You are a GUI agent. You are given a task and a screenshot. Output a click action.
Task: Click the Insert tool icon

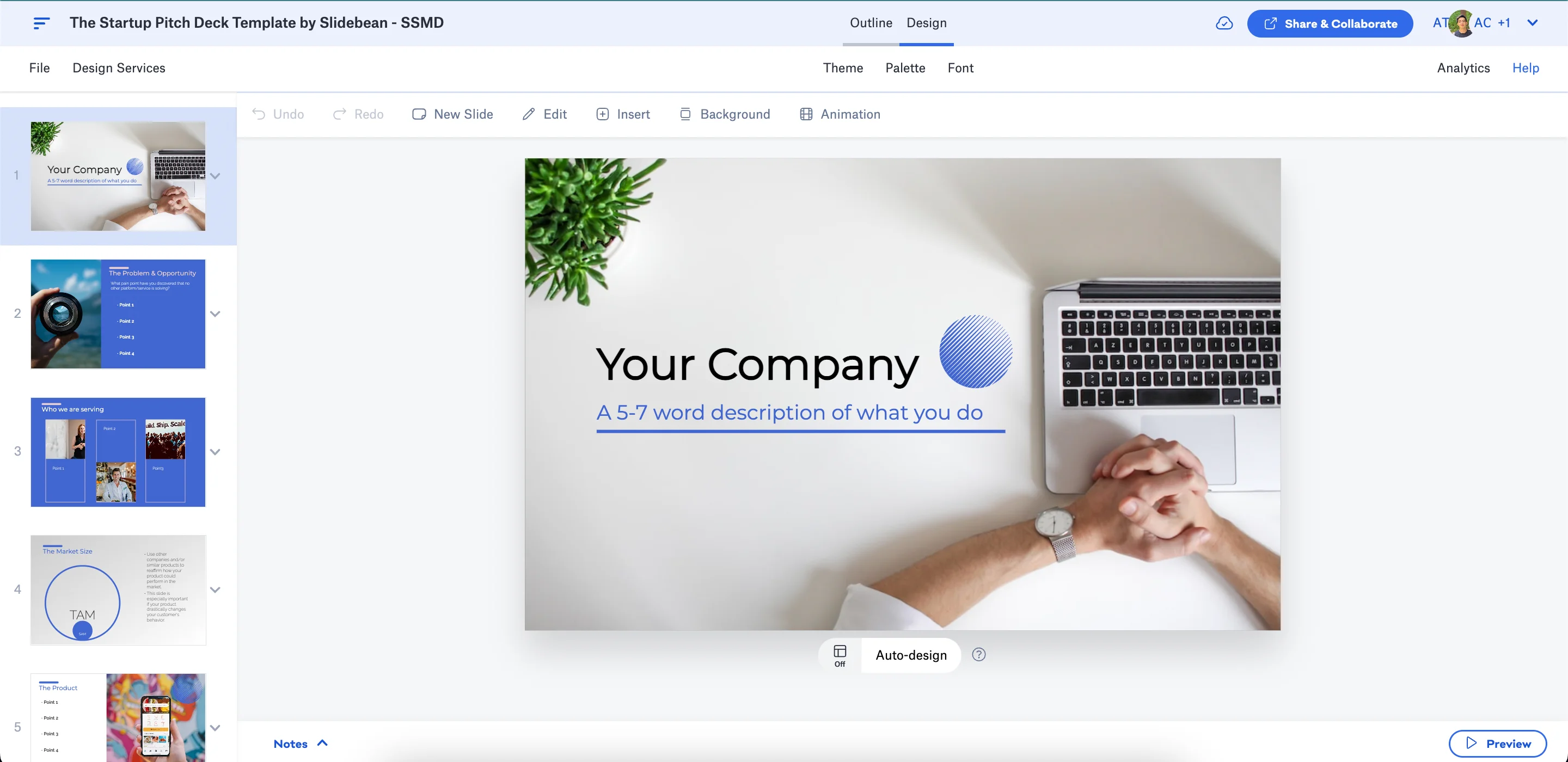(601, 113)
